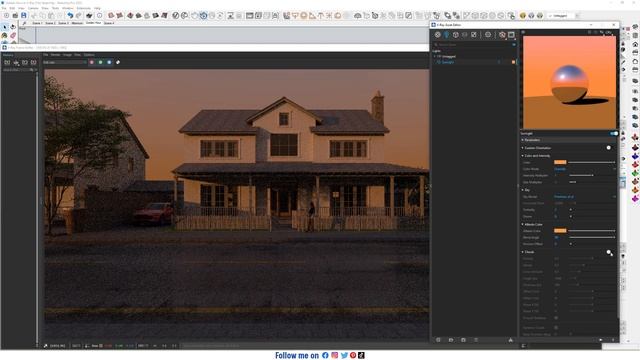Image resolution: width=640 pixels, height=360 pixels.
Task: Switch to the Scene 4 tab
Action: coord(109,23)
